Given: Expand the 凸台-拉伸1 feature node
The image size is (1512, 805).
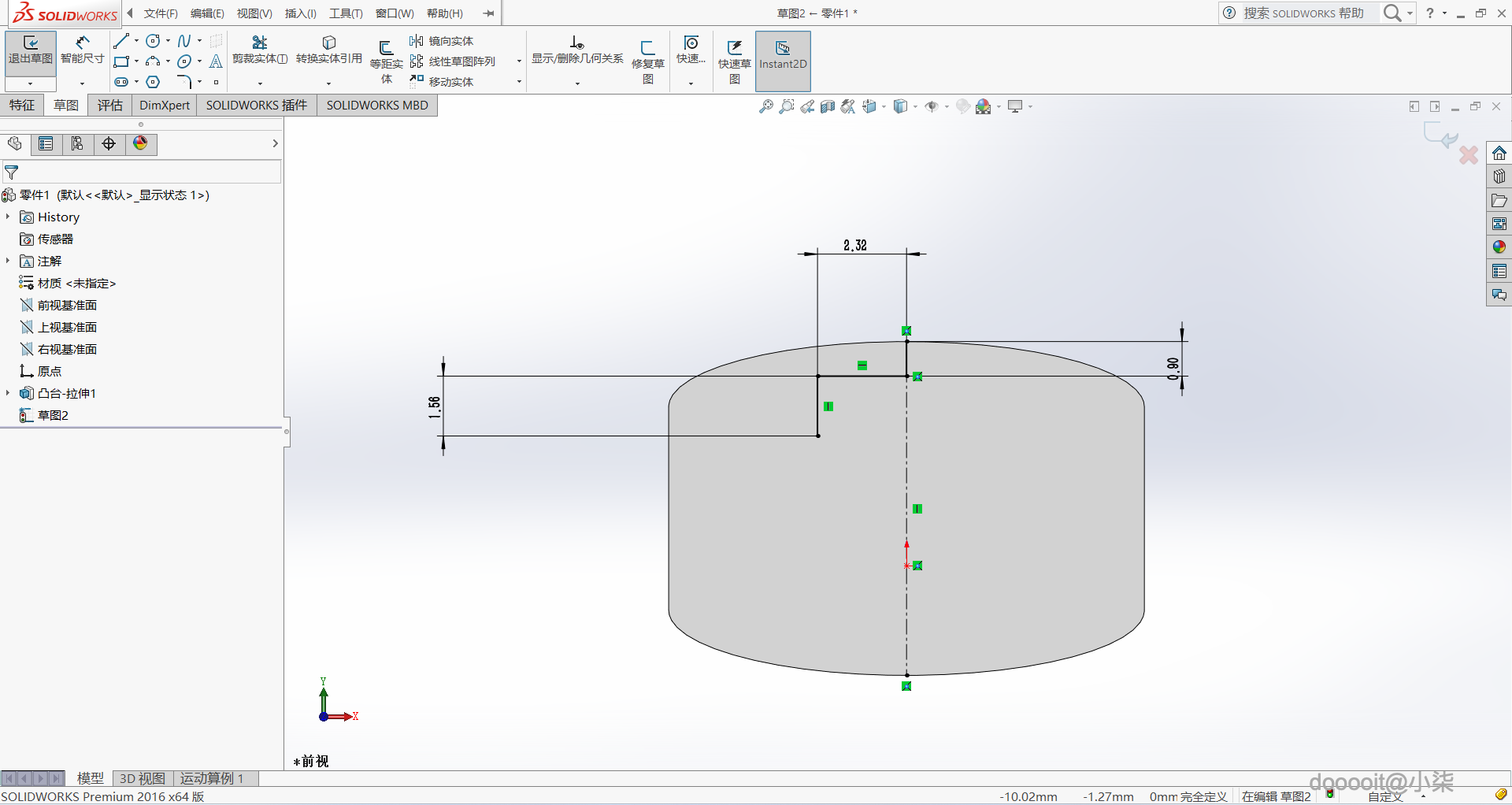Looking at the screenshot, I should point(8,393).
